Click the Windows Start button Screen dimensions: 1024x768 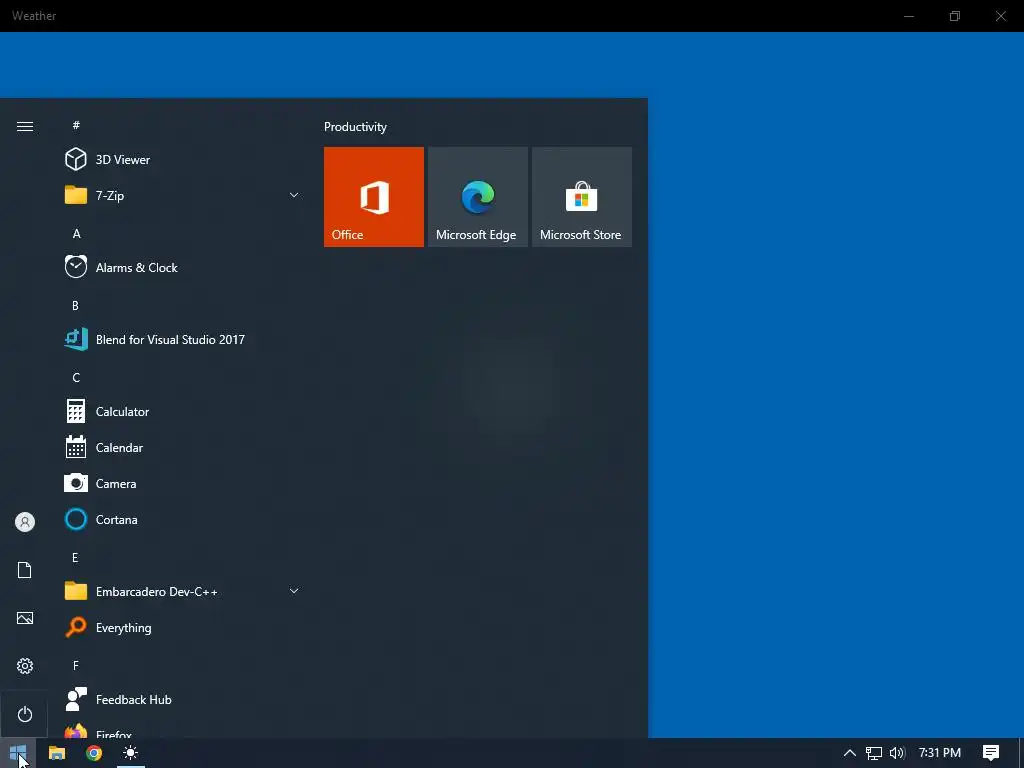click(x=18, y=753)
